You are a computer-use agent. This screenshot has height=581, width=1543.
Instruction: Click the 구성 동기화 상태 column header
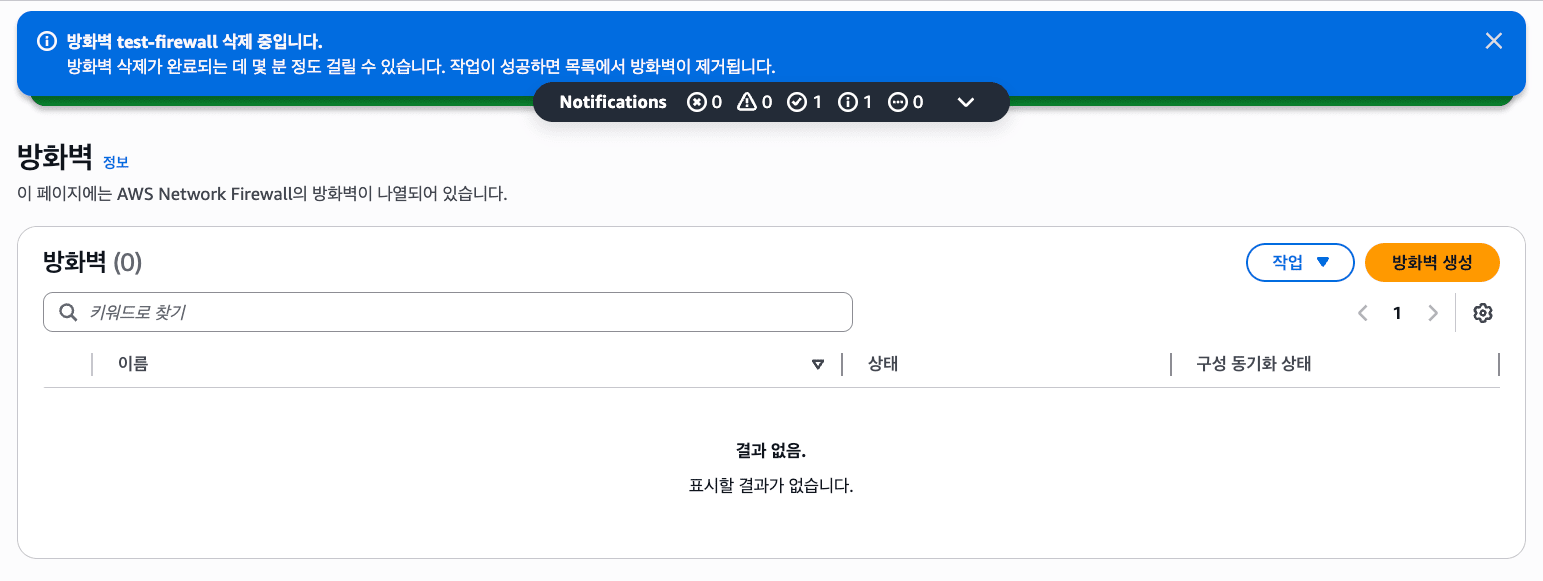click(x=1254, y=364)
